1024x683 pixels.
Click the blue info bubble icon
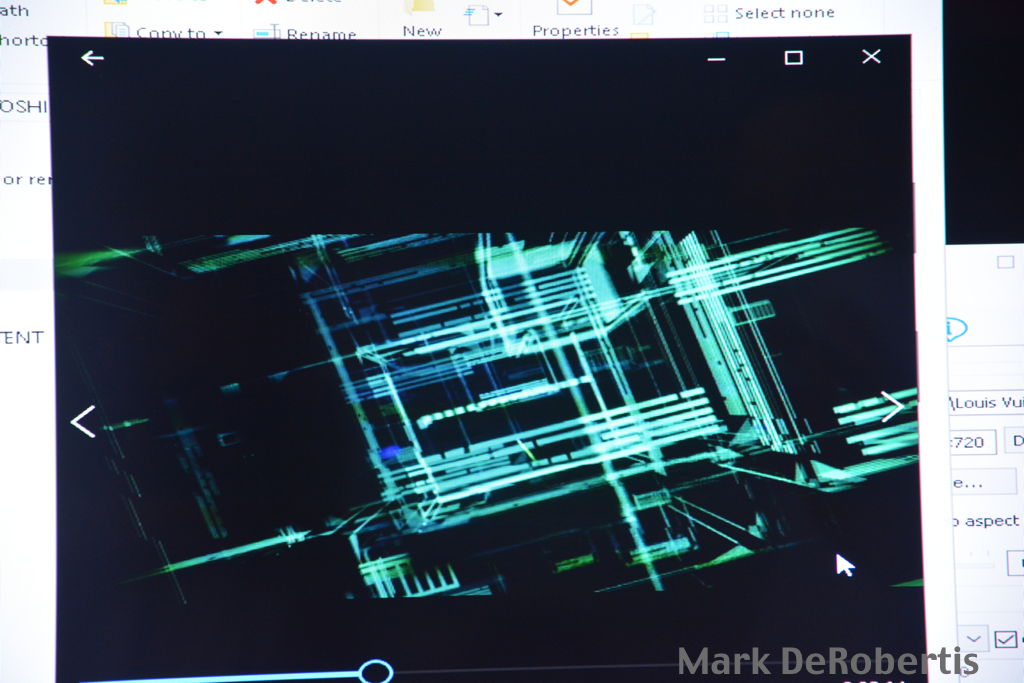point(954,329)
